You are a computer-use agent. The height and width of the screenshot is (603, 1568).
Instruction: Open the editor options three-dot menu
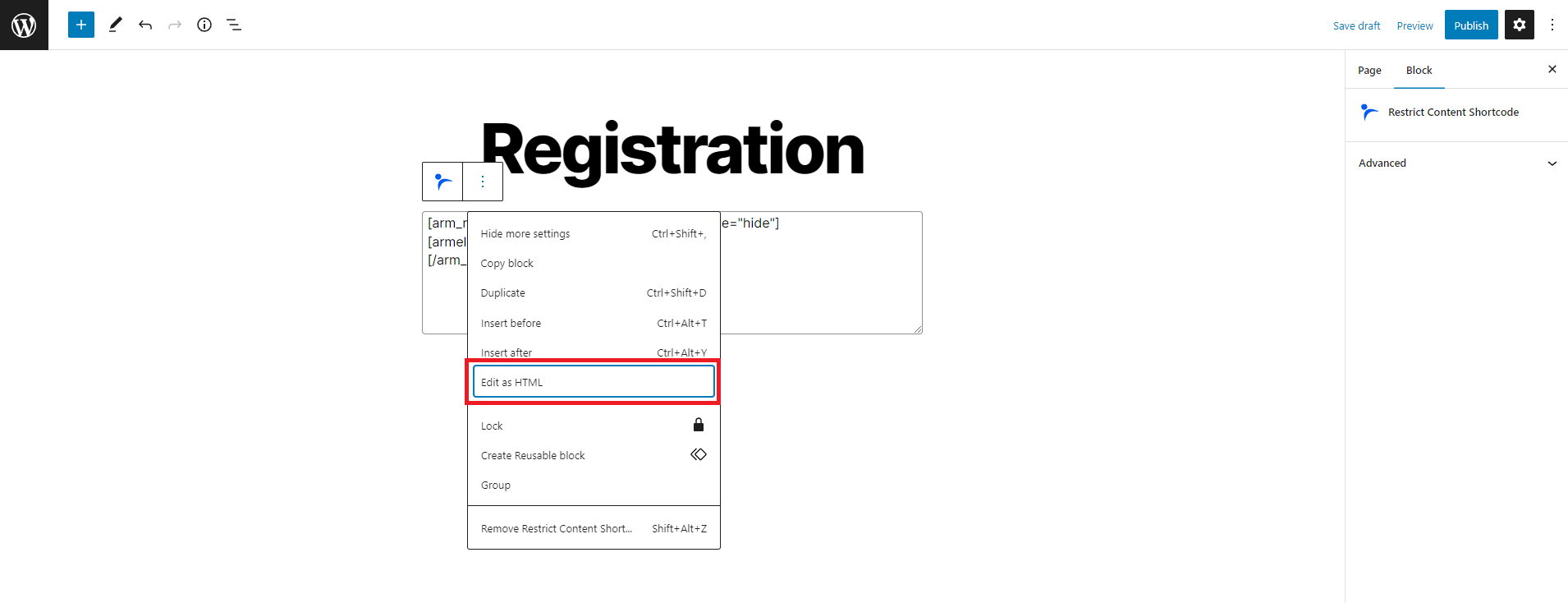point(1552,25)
